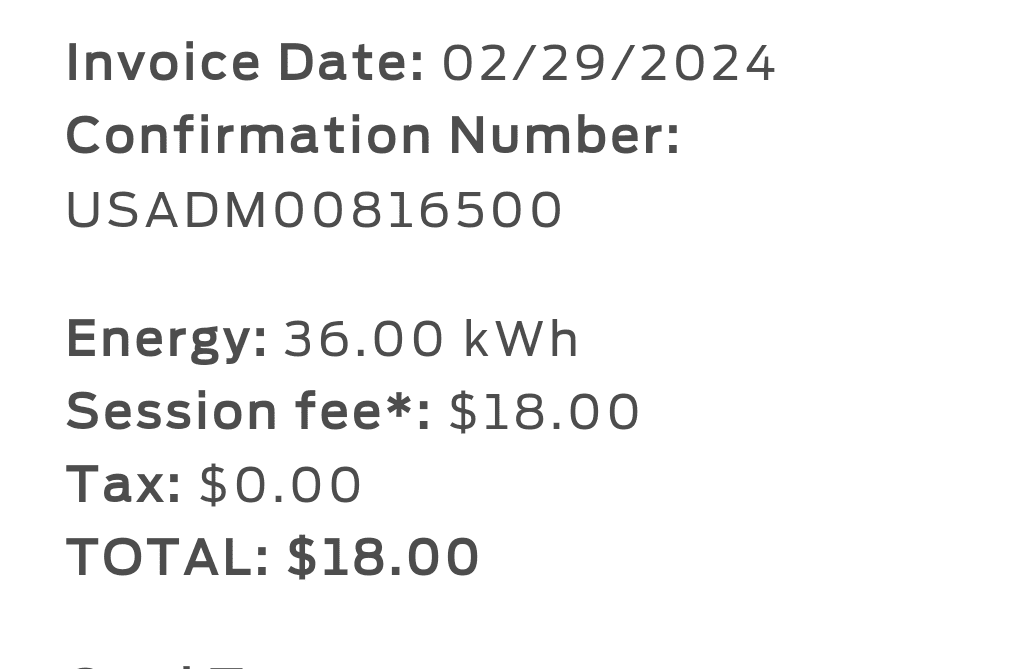Click the 36.00 energy figure
This screenshot has width=1026, height=669.
364,340
